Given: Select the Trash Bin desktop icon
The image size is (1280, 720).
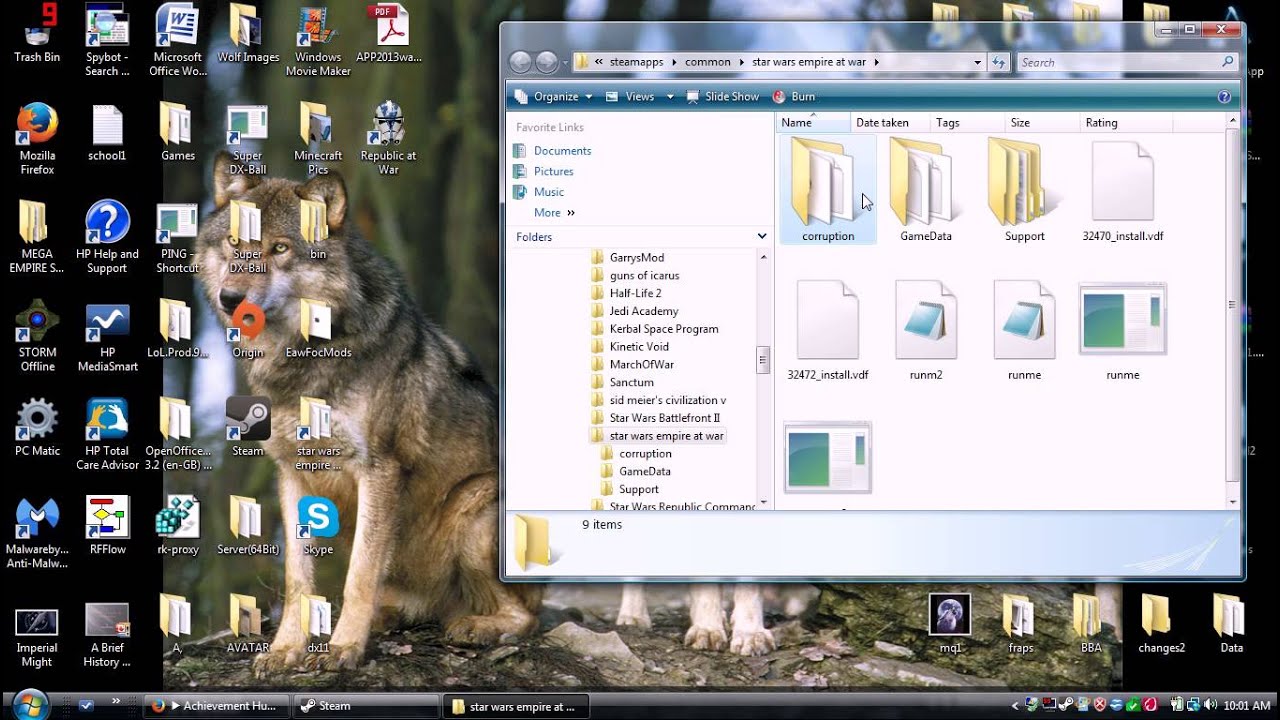Looking at the screenshot, I should (x=37, y=35).
